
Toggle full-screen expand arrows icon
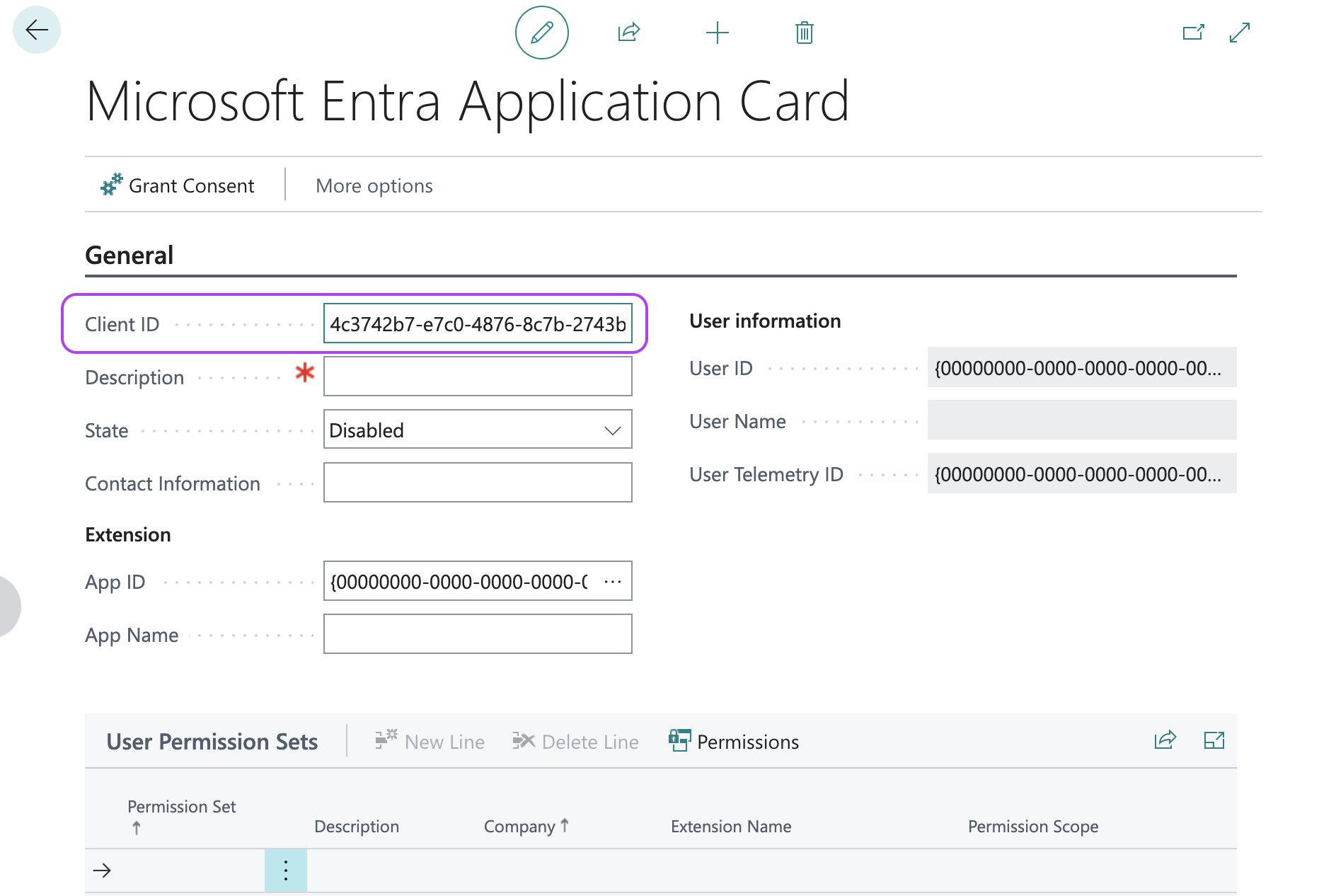1240,33
